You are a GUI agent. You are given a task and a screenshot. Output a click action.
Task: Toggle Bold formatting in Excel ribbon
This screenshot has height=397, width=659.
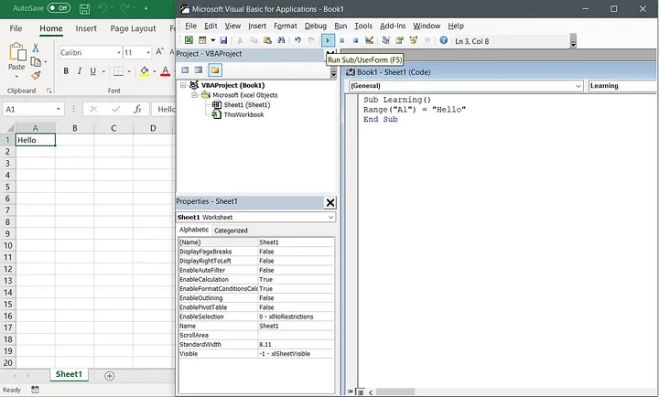pos(66,71)
